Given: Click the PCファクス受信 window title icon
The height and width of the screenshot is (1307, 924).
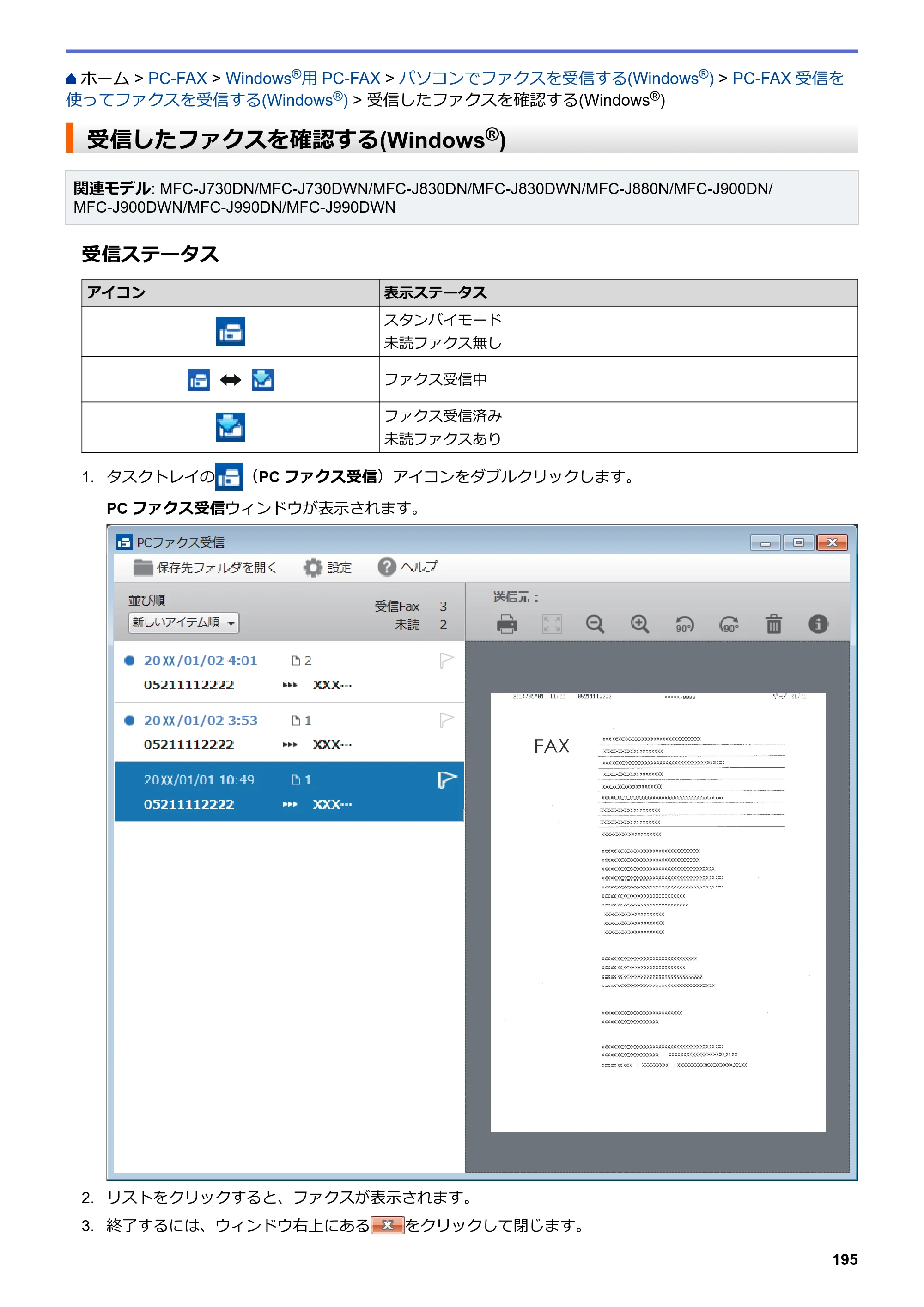Looking at the screenshot, I should [123, 542].
